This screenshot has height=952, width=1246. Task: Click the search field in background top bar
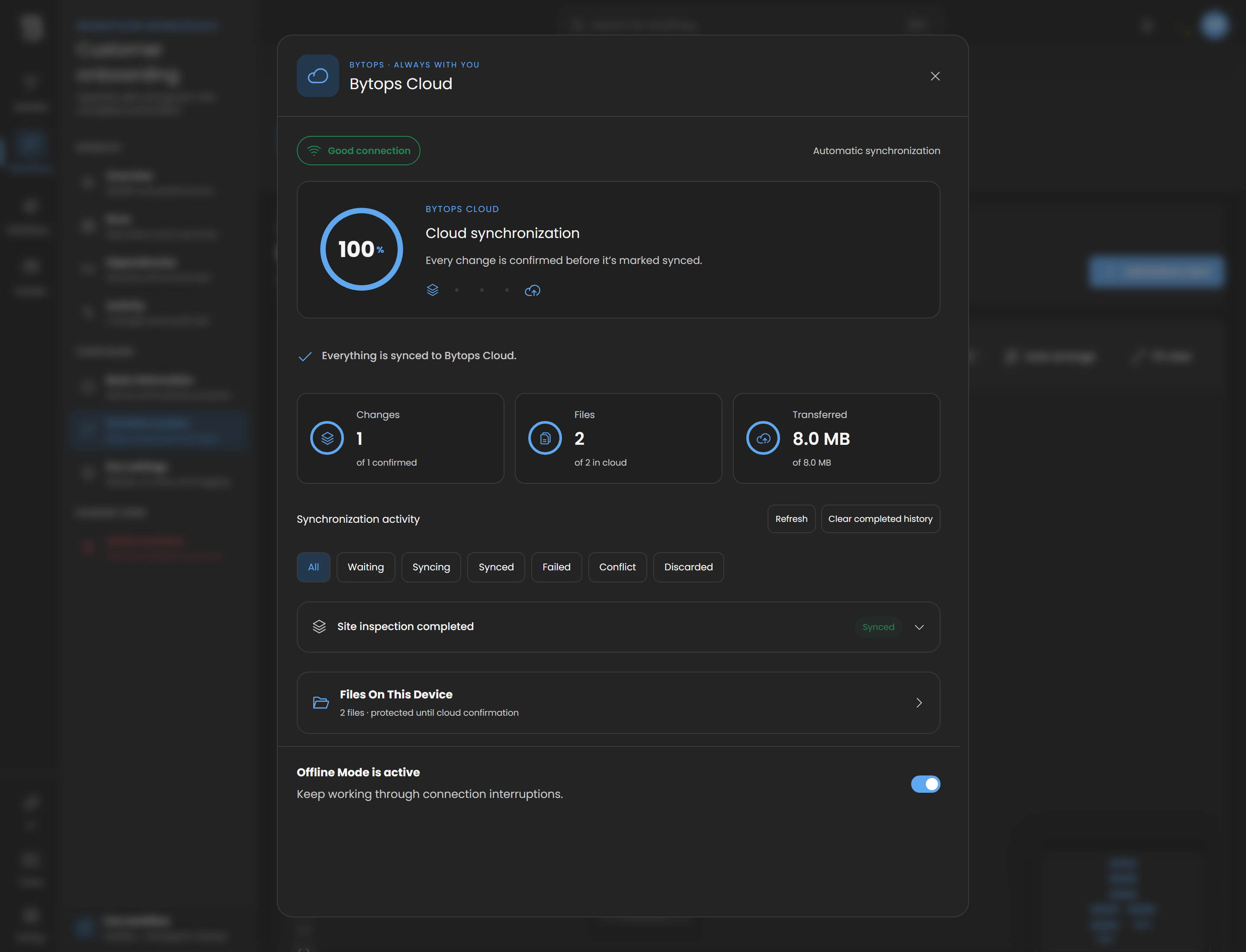click(751, 24)
